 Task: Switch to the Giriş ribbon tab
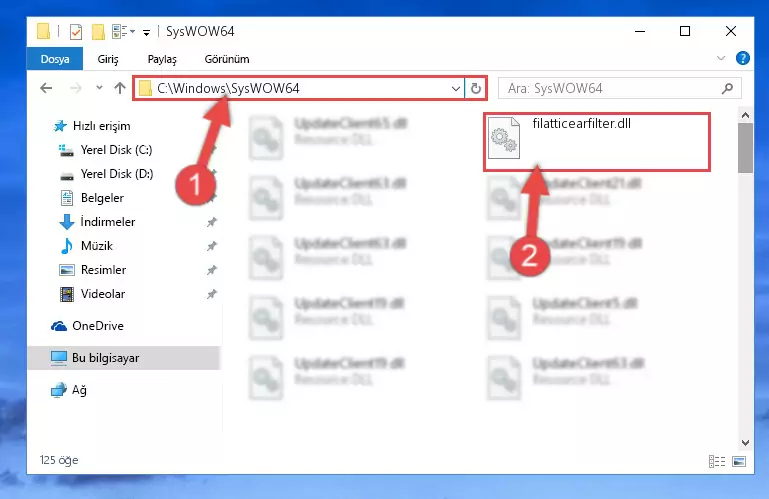[108, 59]
